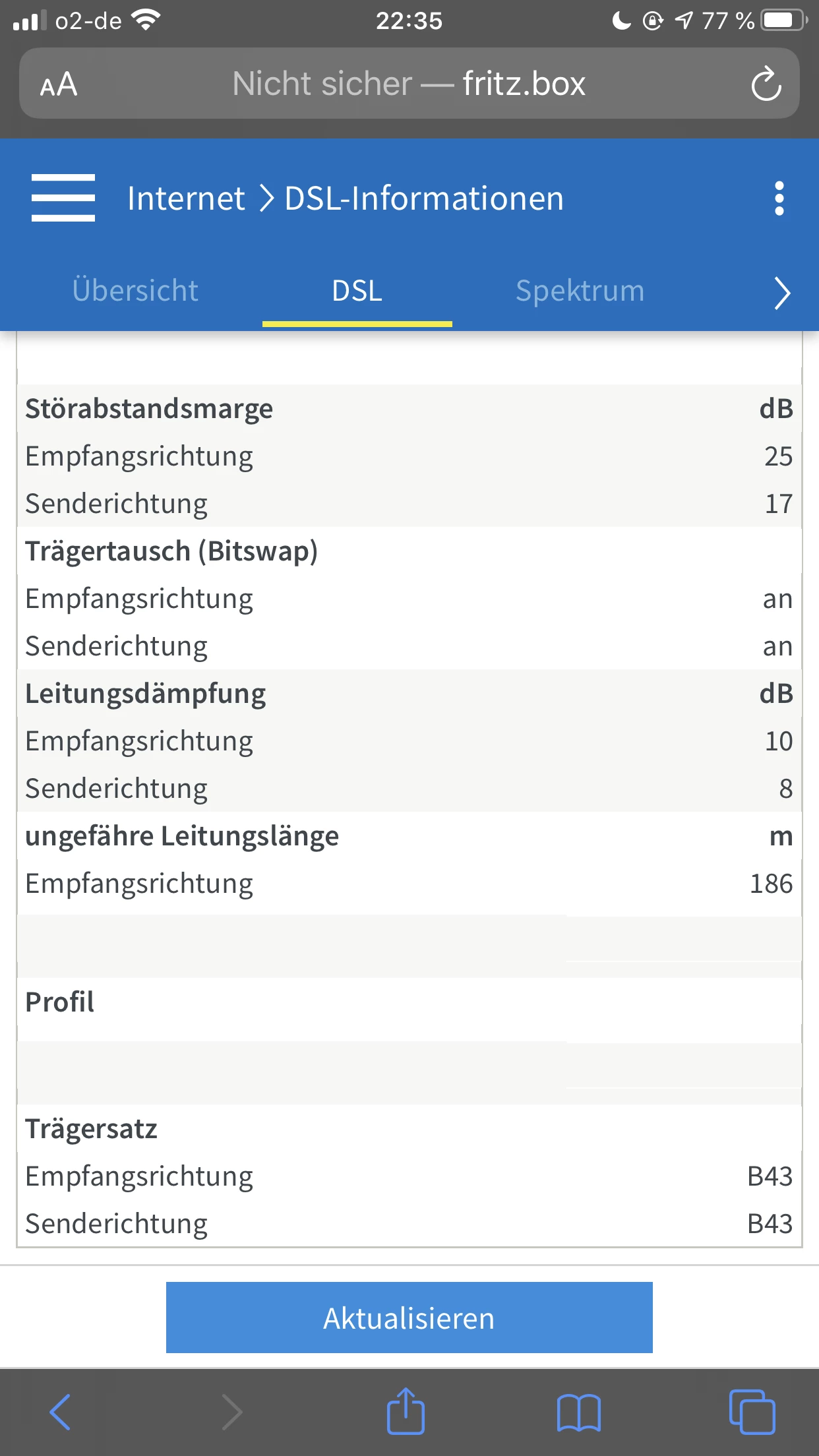
Task: Tap the Trägertausch (Bitswap) heading
Action: pyautogui.click(x=171, y=551)
